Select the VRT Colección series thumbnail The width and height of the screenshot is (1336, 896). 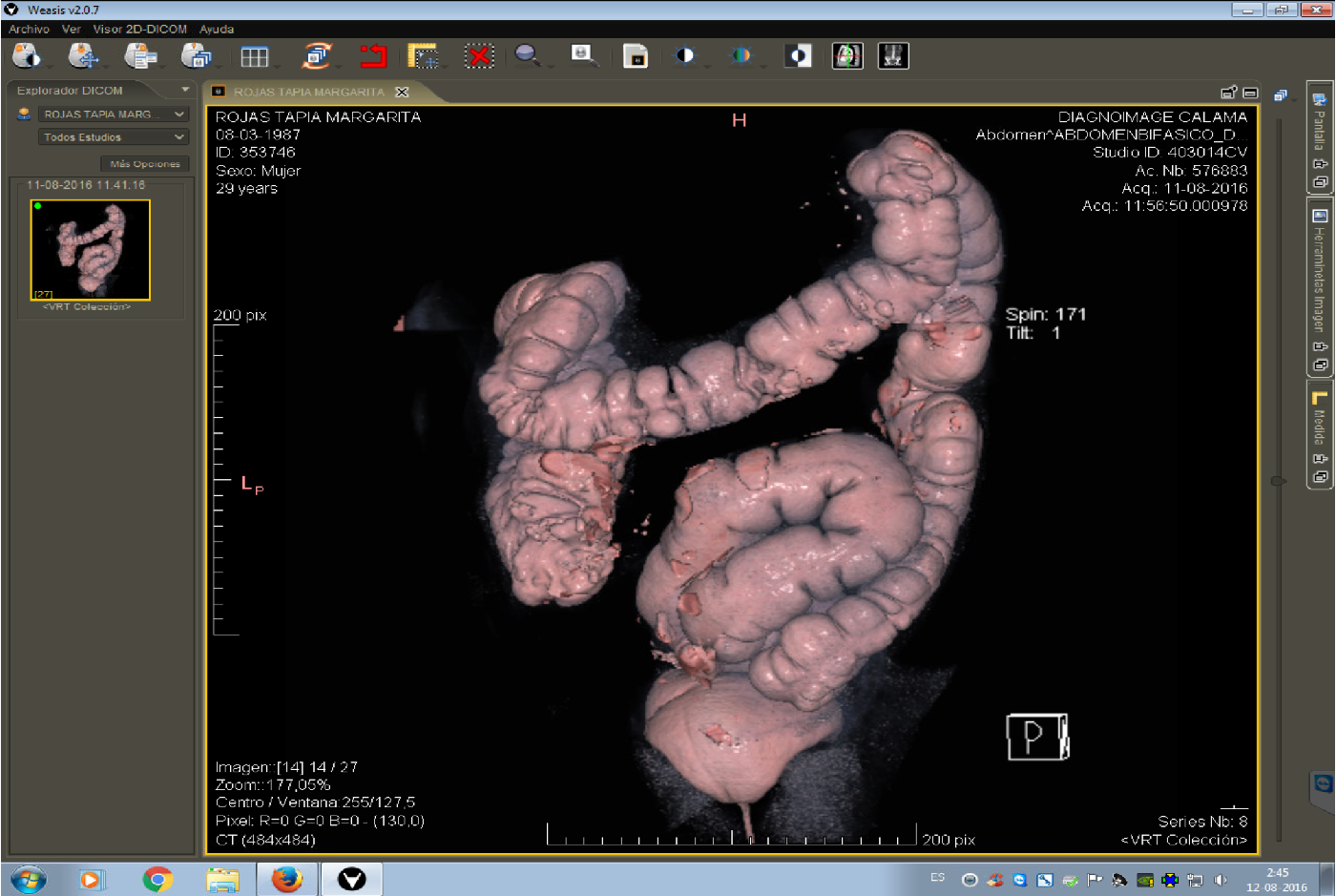coord(90,250)
